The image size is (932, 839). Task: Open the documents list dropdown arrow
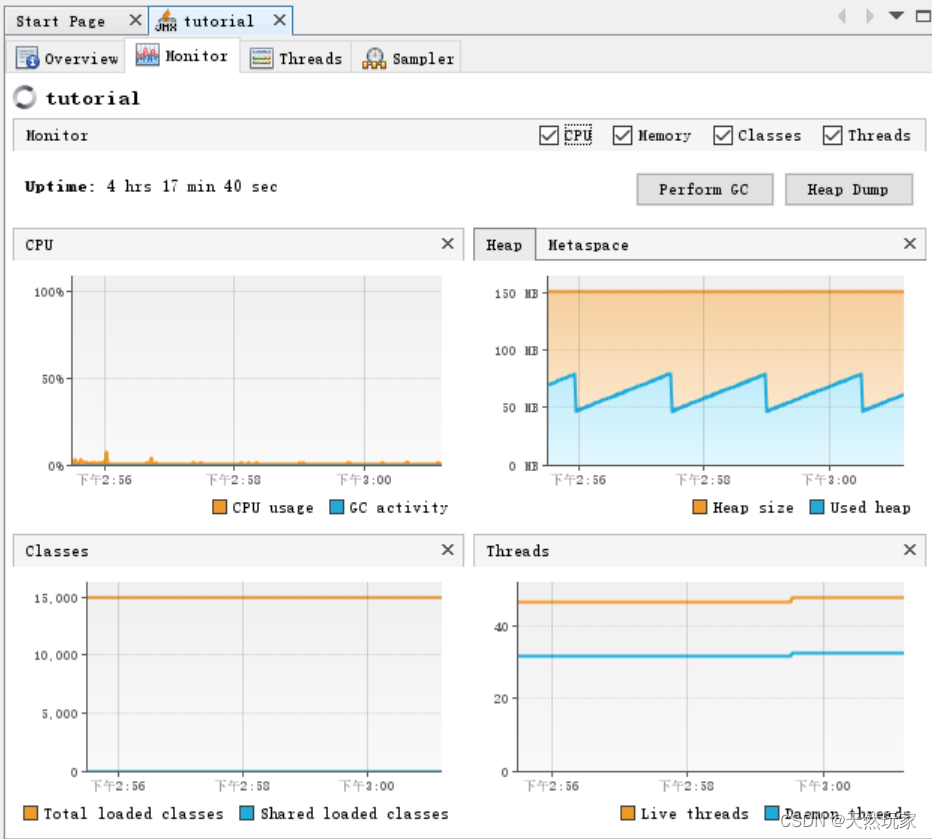[x=896, y=15]
